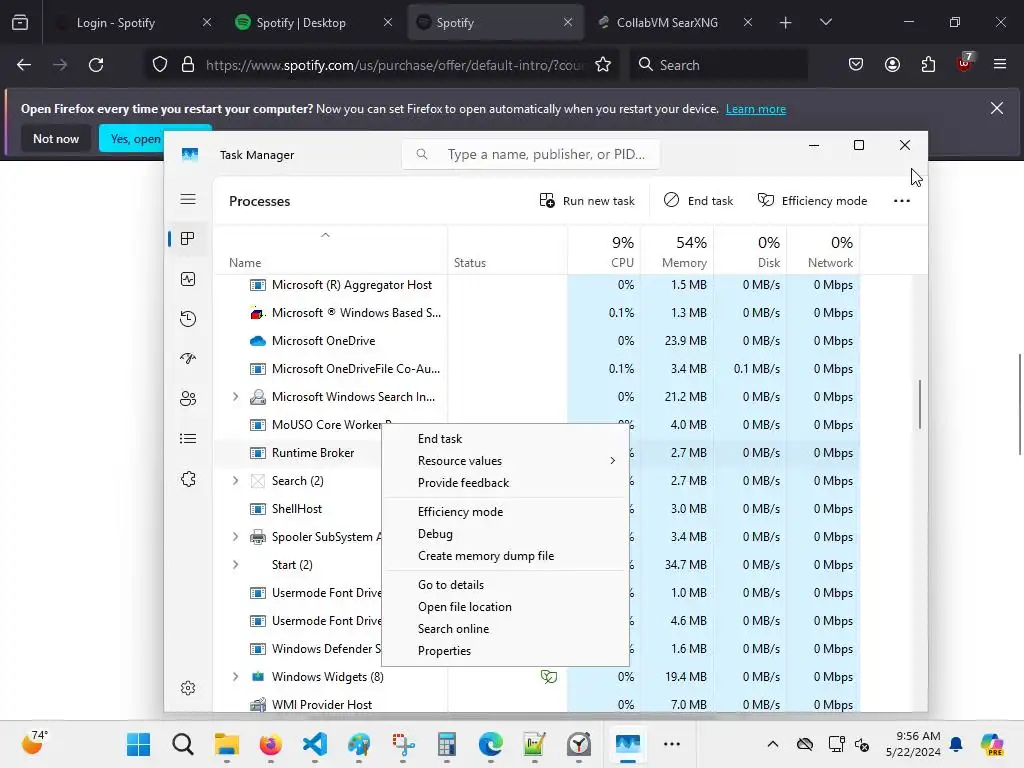Click Learn more link in Firefox notification

tap(756, 109)
